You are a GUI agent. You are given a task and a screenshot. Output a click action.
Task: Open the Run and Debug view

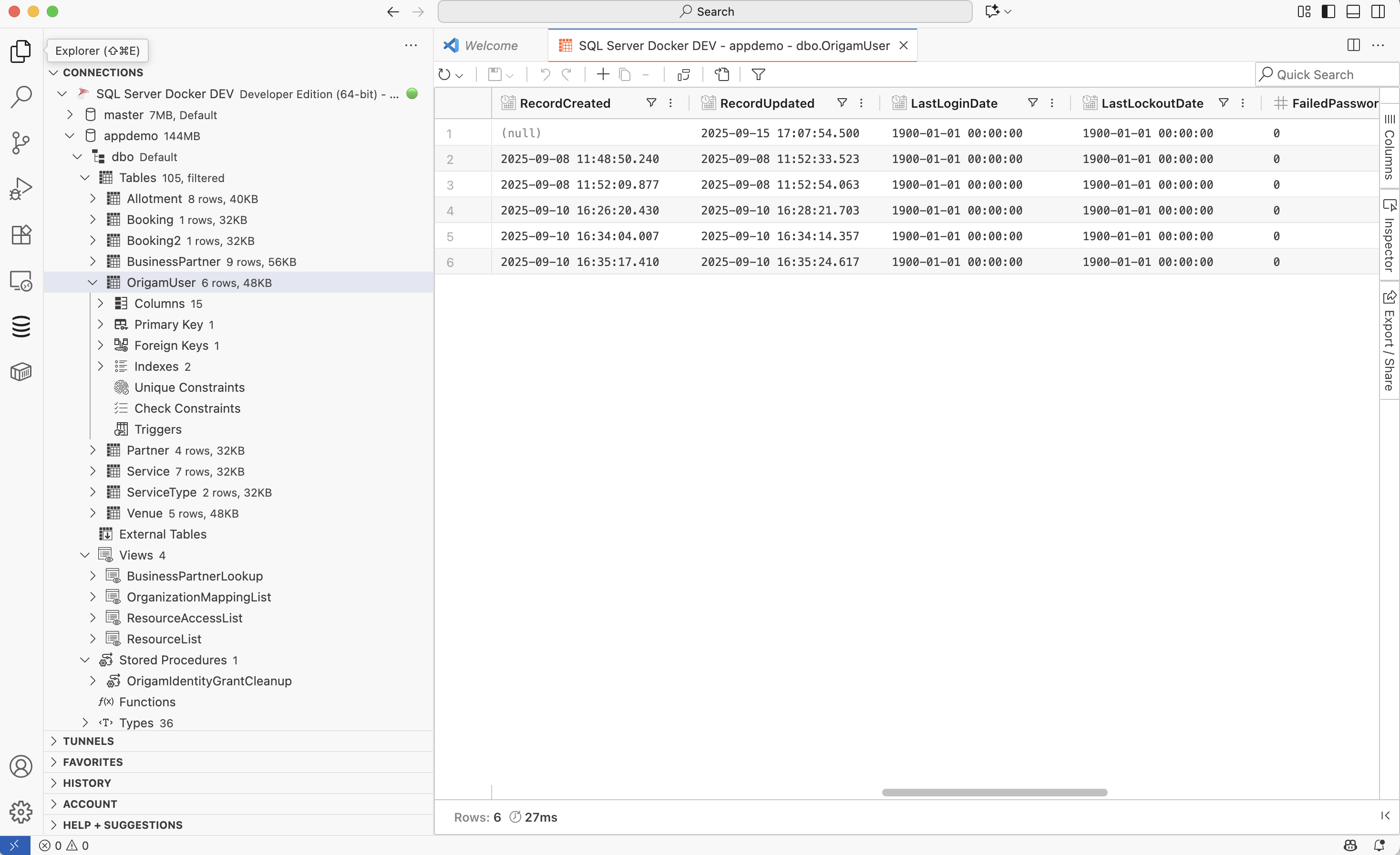tap(21, 188)
